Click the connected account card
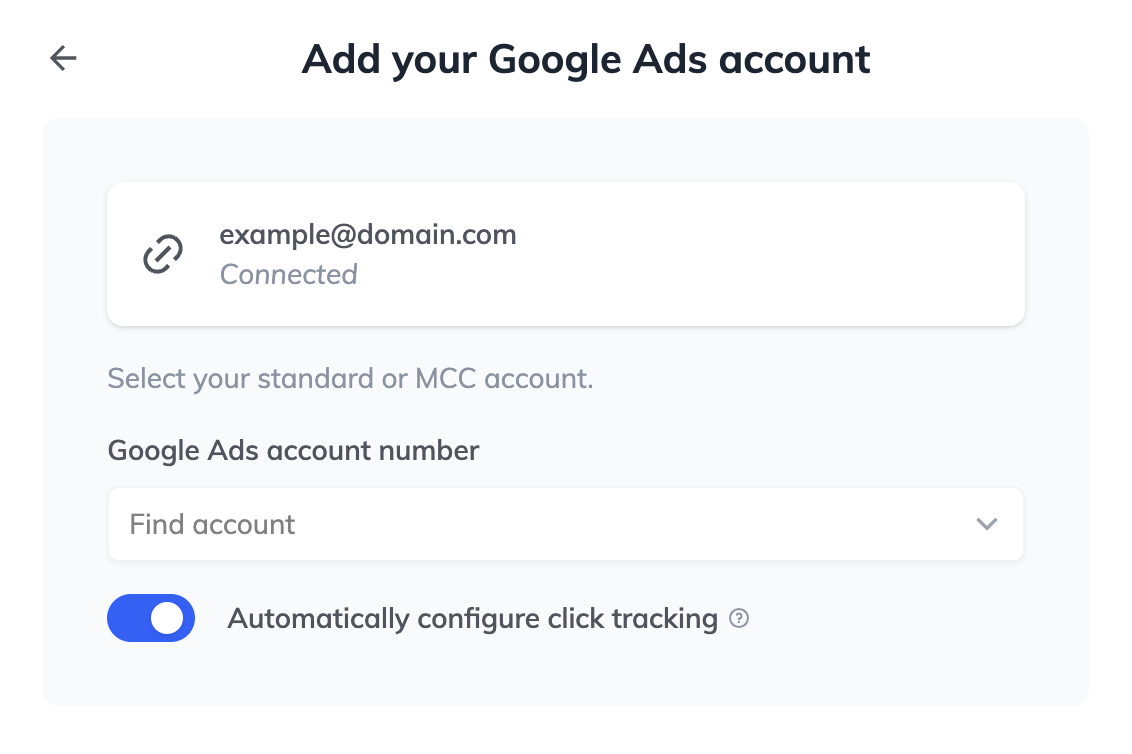 (x=565, y=254)
